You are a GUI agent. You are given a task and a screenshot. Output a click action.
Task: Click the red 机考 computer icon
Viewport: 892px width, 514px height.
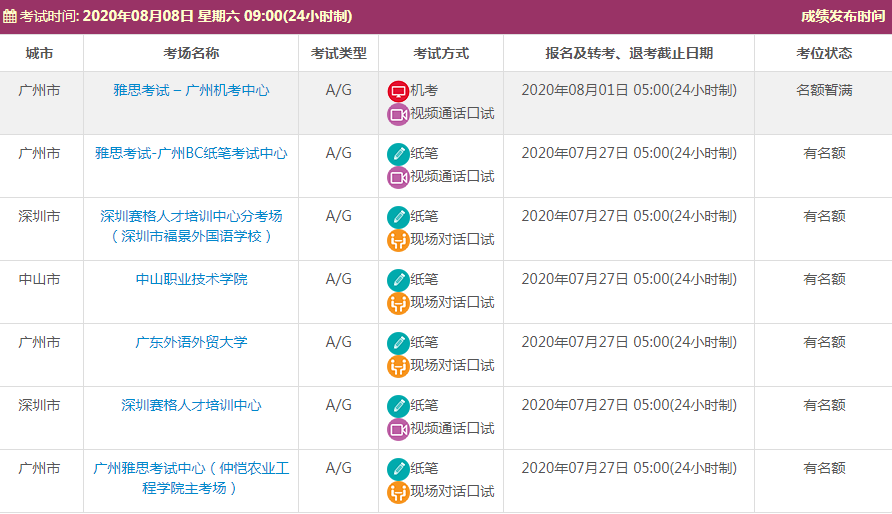coord(398,91)
